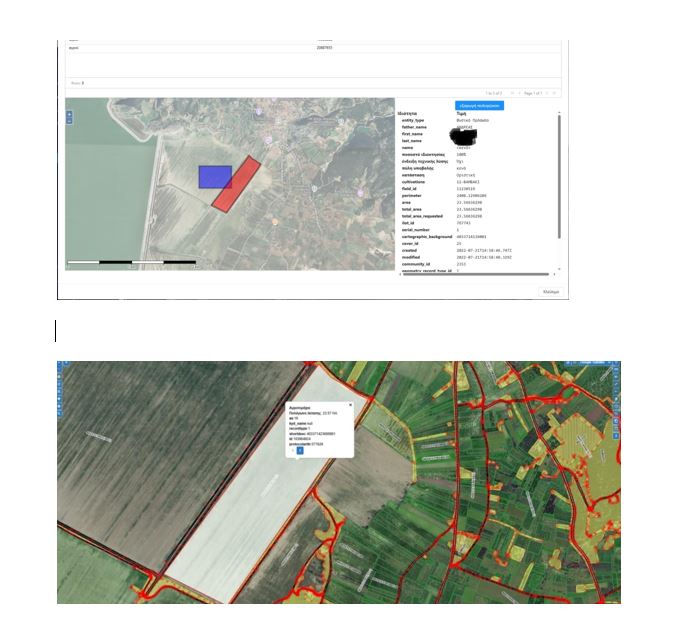
Task: Click the blue export button above the attribute table
Action: click(479, 105)
